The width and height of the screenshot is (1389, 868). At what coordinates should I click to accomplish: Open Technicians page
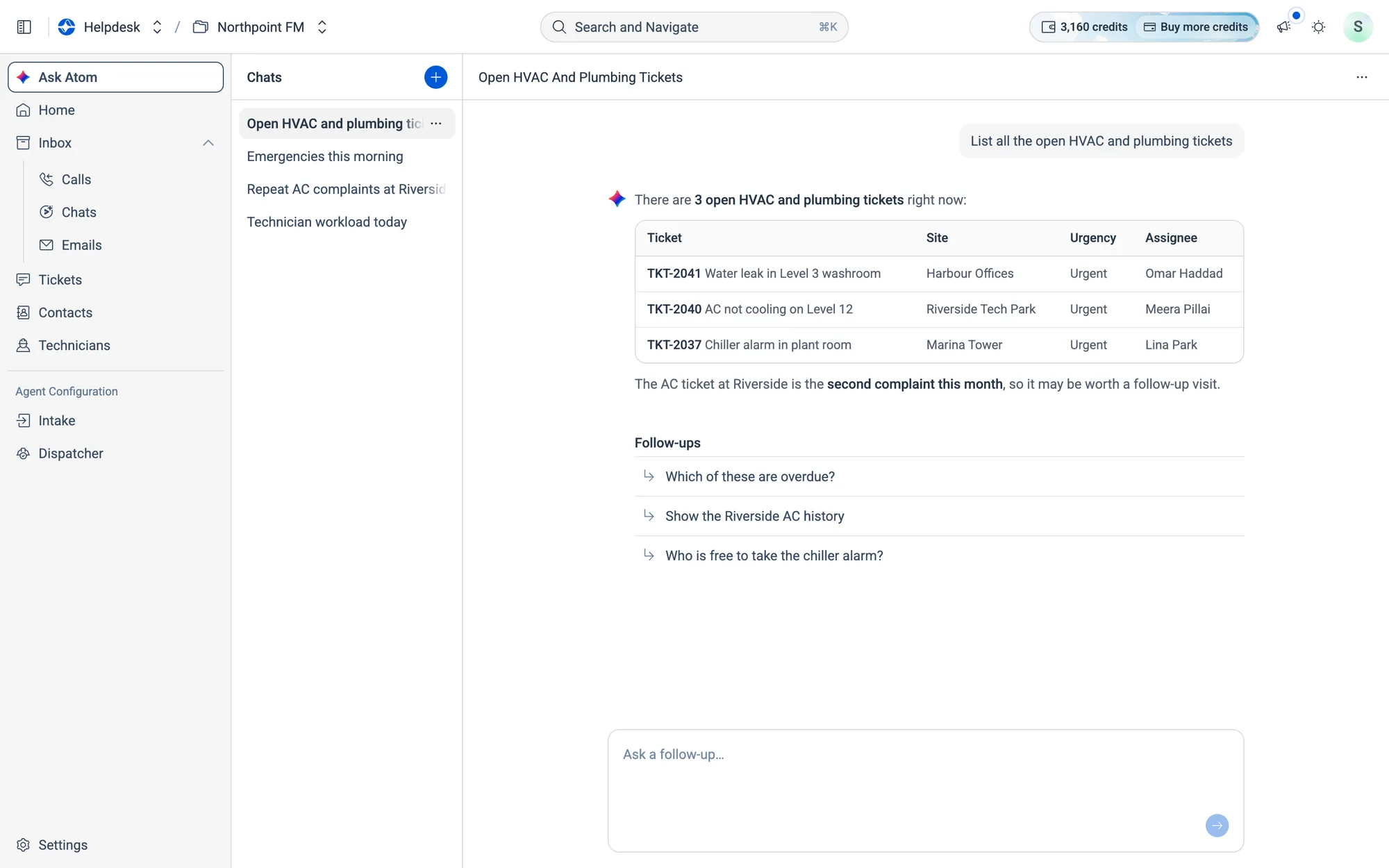[116, 345]
